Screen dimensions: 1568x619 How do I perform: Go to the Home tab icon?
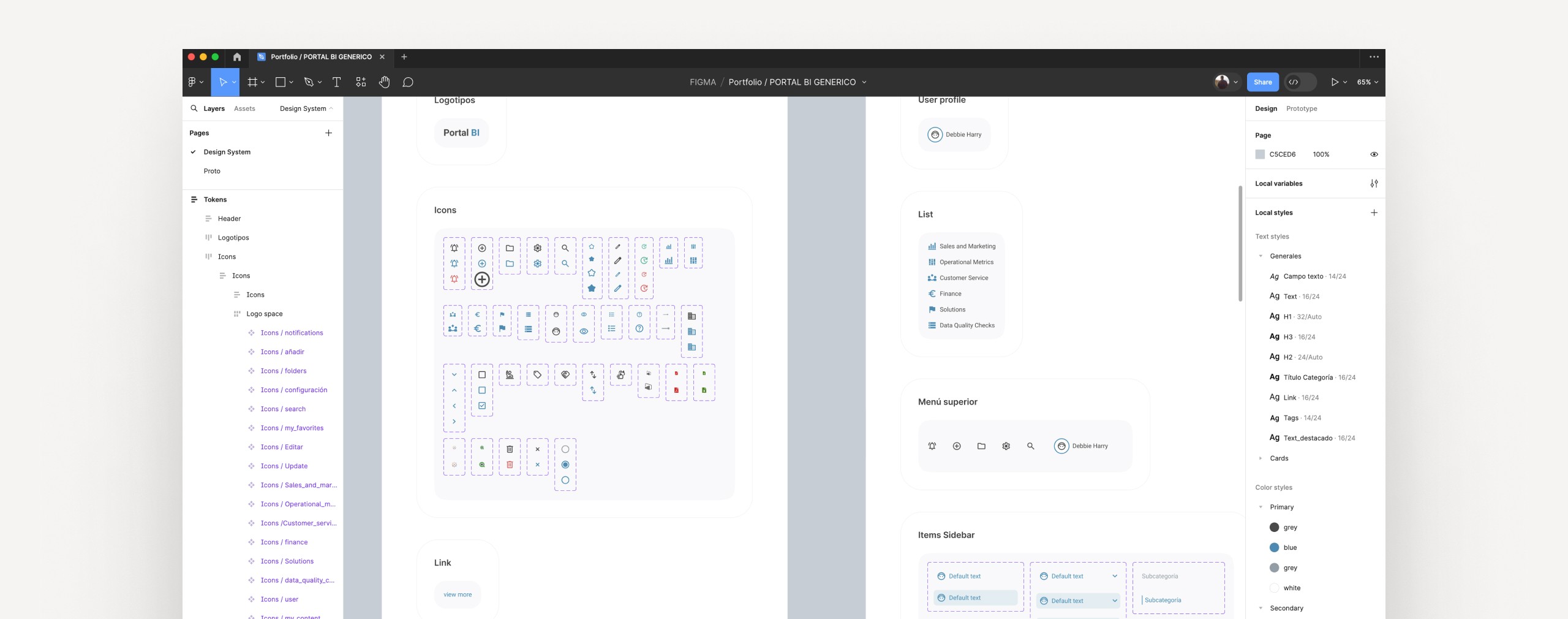click(x=237, y=57)
